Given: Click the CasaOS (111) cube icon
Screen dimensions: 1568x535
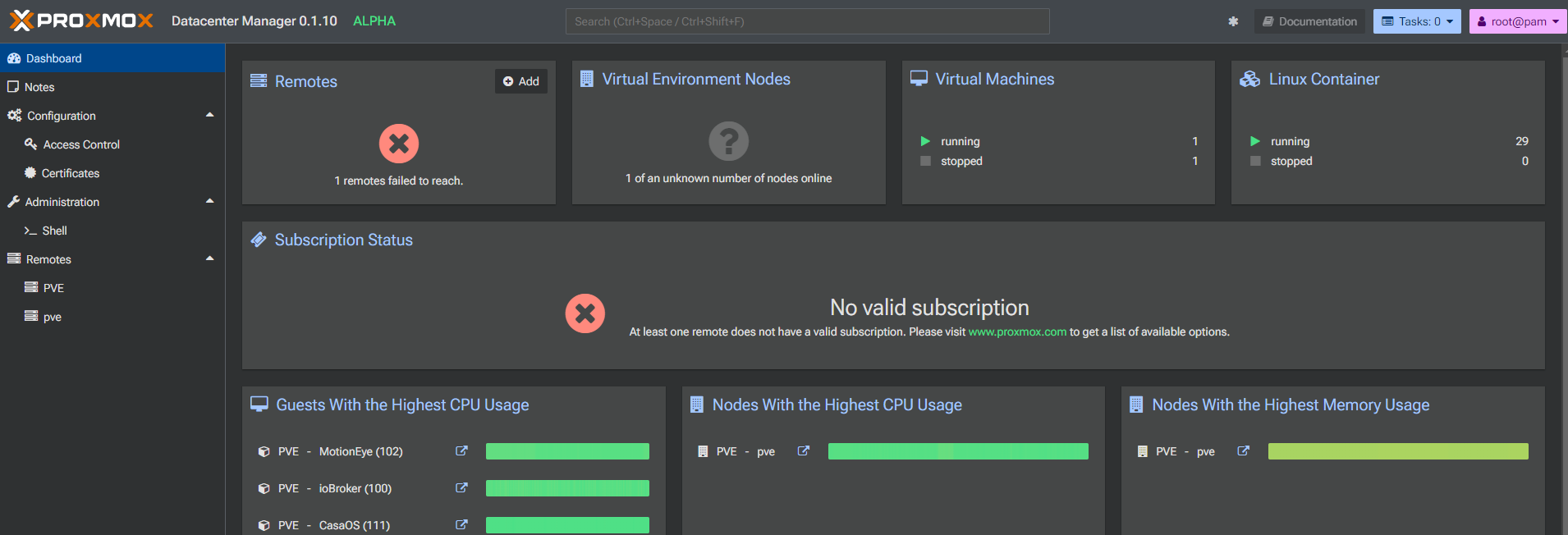Looking at the screenshot, I should (x=264, y=525).
